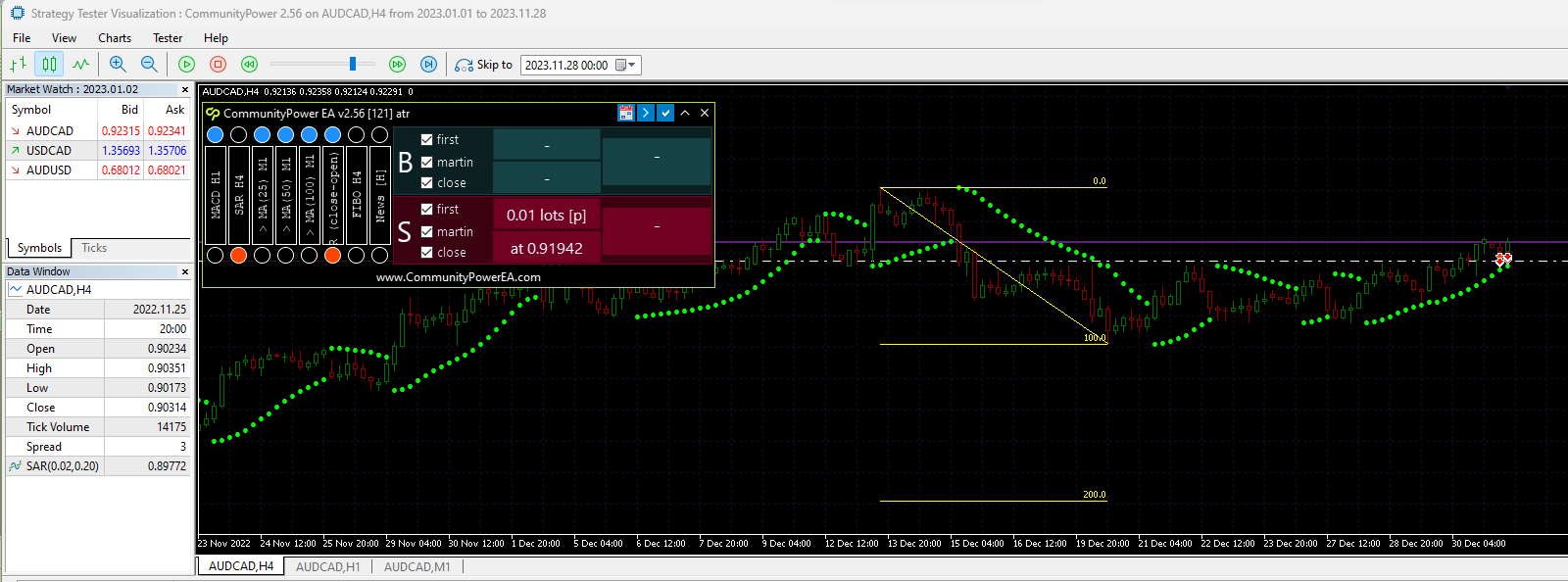The width and height of the screenshot is (1568, 582).
Task: Toggle Buy 'martin' checkbox
Action: click(426, 162)
